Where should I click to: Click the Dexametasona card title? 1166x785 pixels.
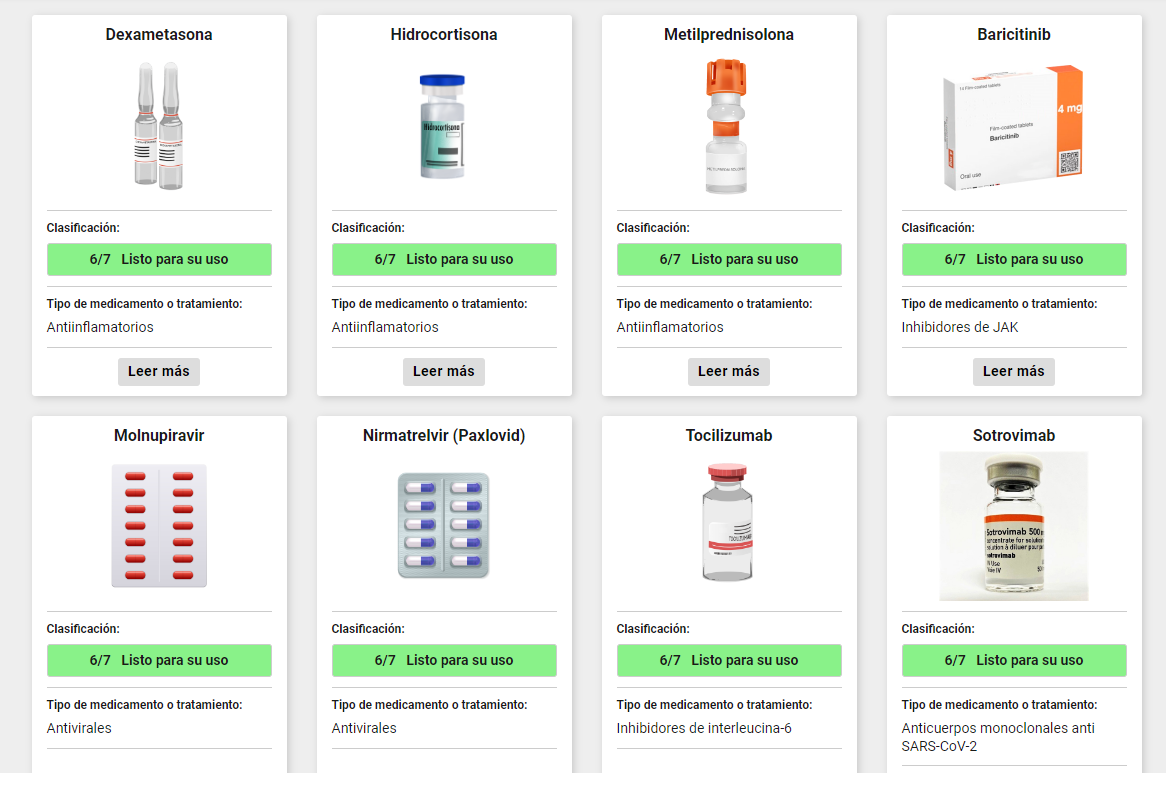point(159,34)
